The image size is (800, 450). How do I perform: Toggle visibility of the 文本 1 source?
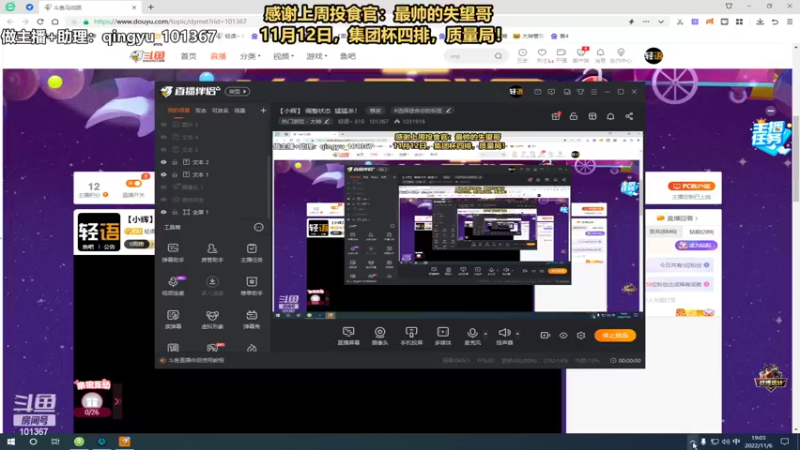[x=164, y=174]
